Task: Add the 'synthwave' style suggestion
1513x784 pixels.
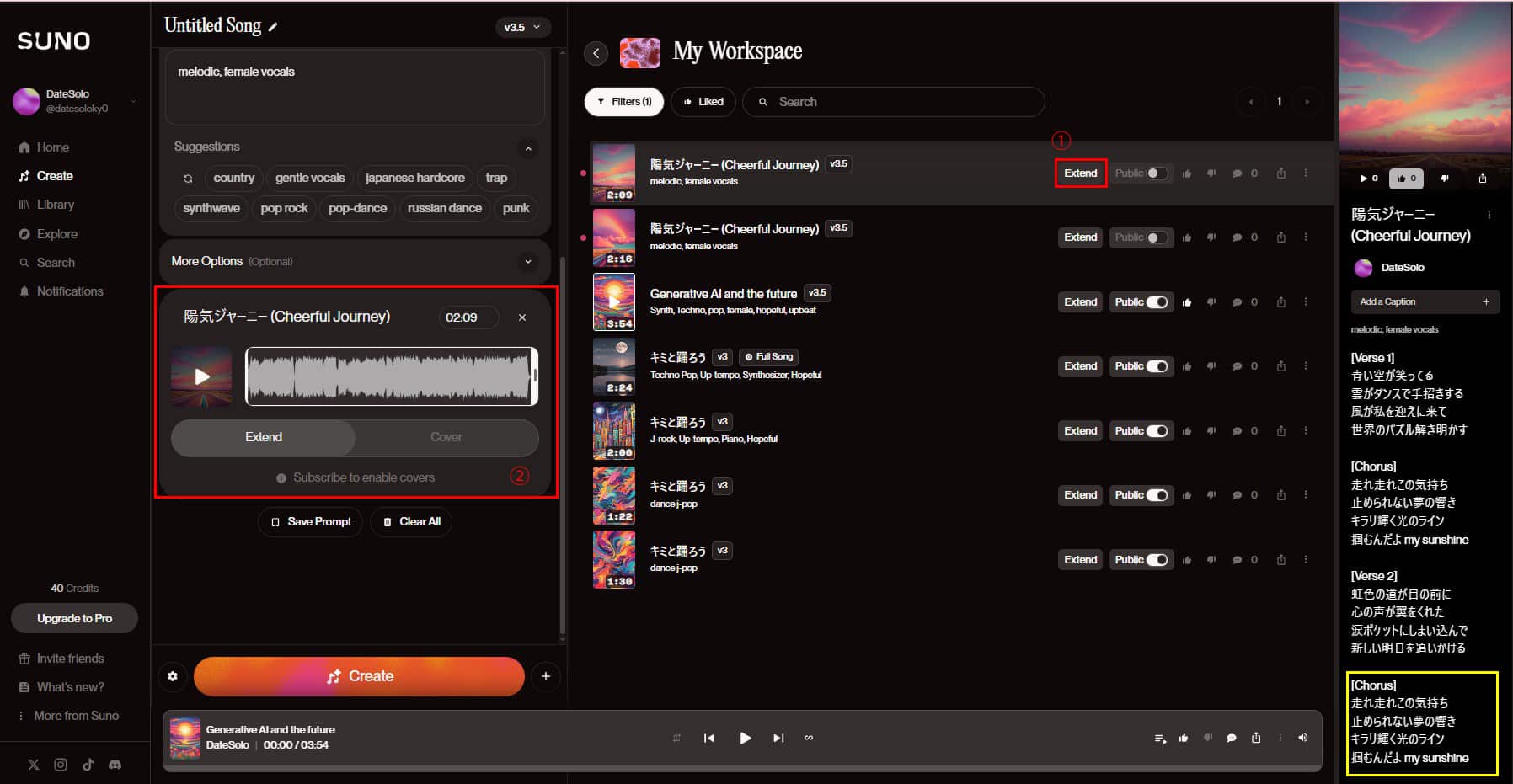Action: coord(211,208)
